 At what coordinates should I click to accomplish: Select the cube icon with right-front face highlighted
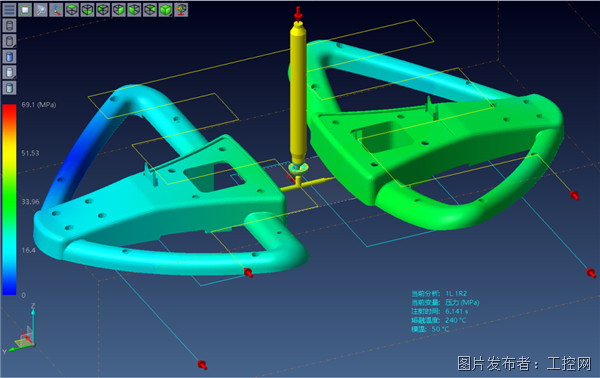[119, 10]
